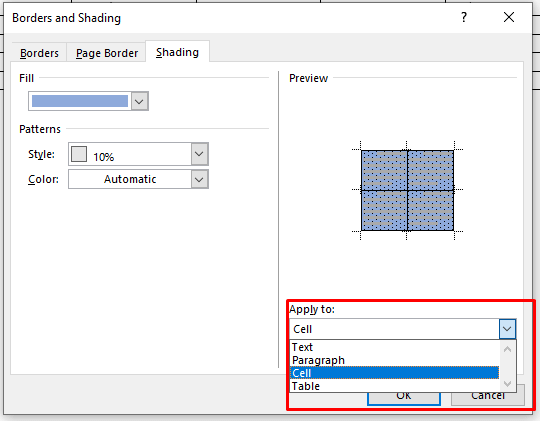Click the list scroll down arrow
The width and height of the screenshot is (540, 421).
[x=507, y=383]
